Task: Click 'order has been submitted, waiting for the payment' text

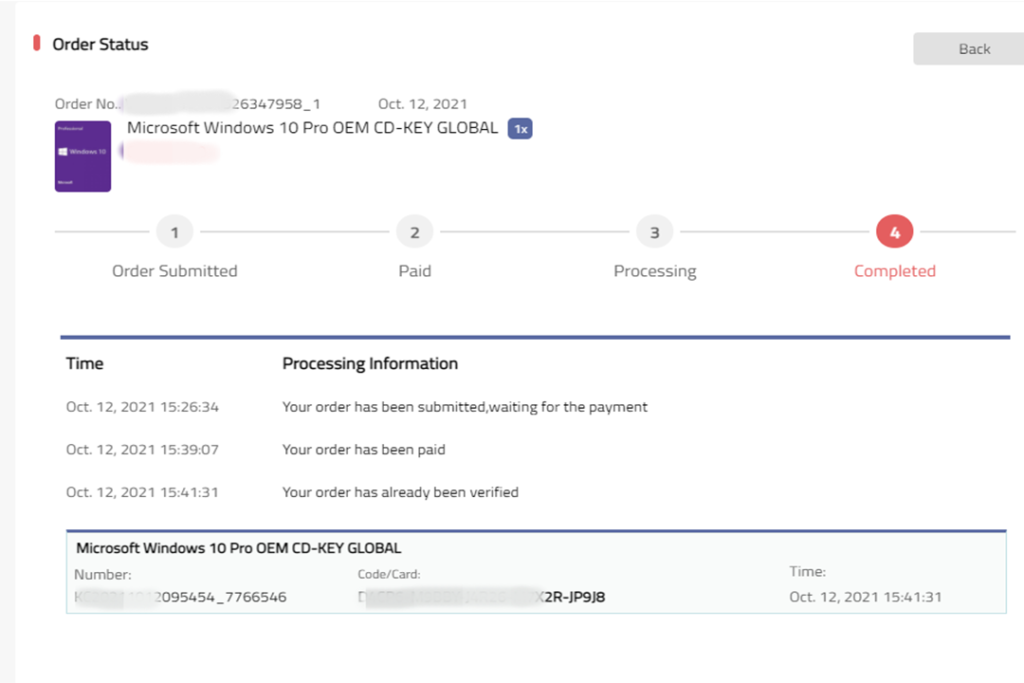Action: (465, 407)
